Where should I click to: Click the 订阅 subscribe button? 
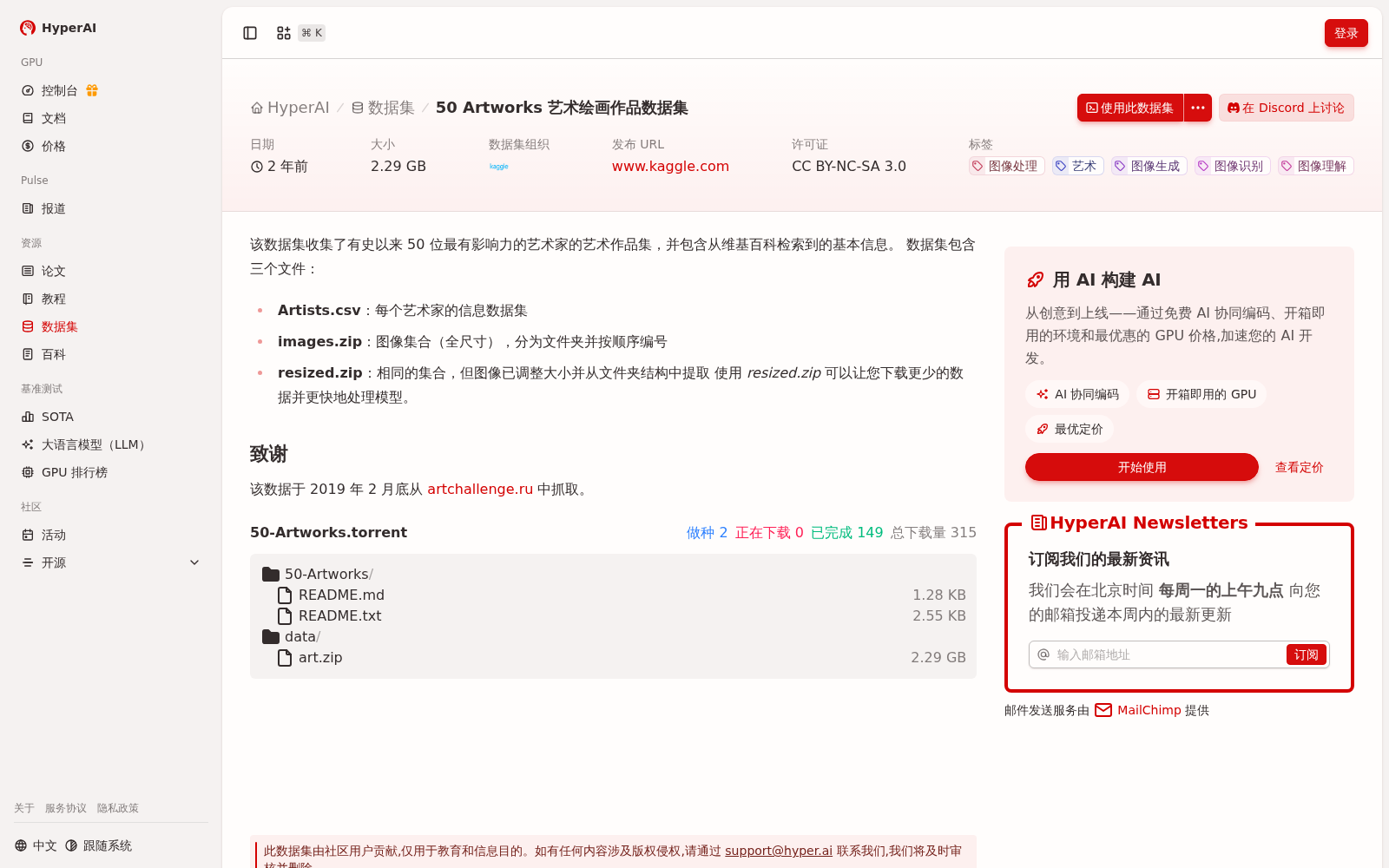pyautogui.click(x=1306, y=654)
